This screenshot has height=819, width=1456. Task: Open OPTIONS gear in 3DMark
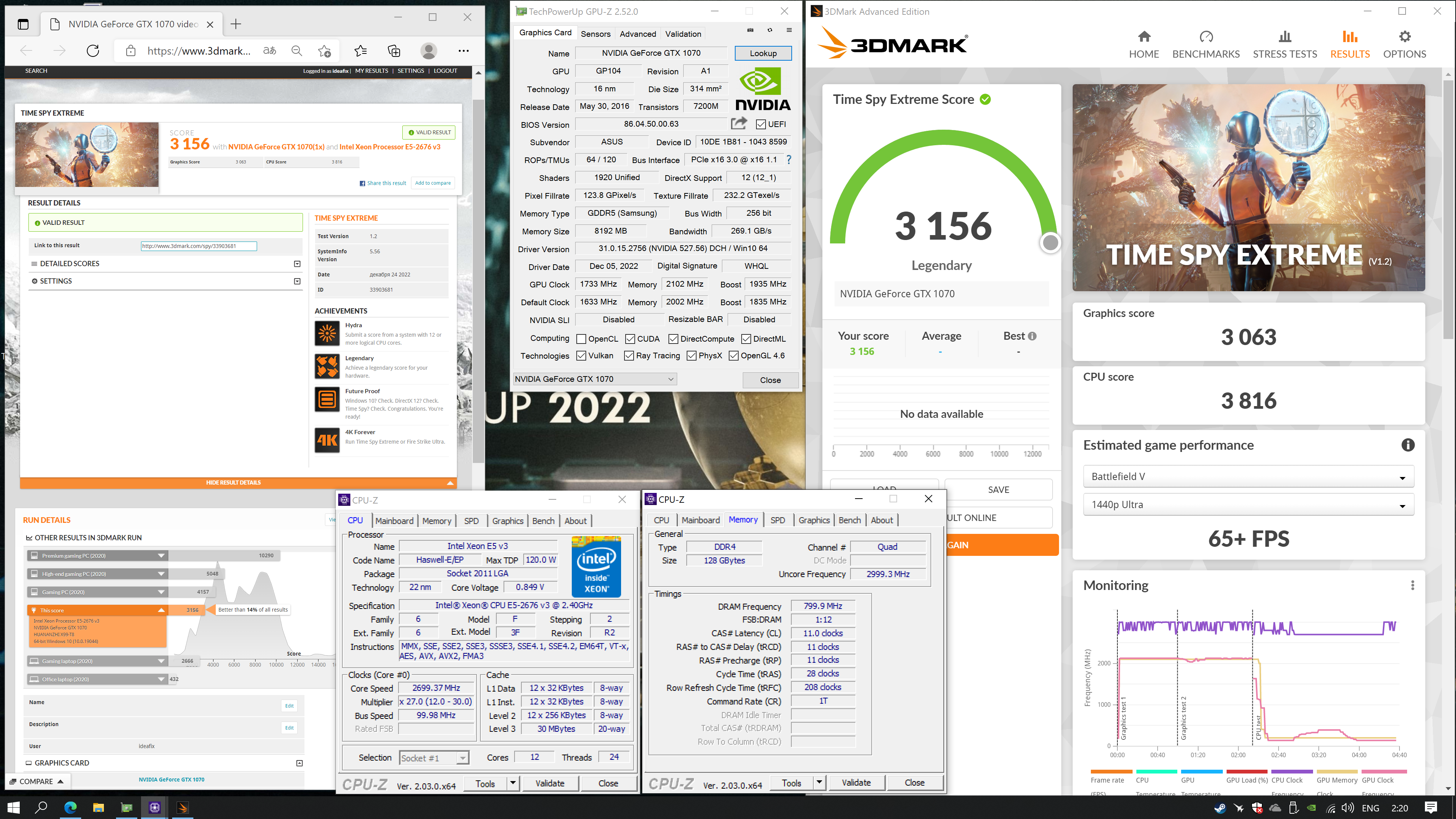click(x=1404, y=45)
